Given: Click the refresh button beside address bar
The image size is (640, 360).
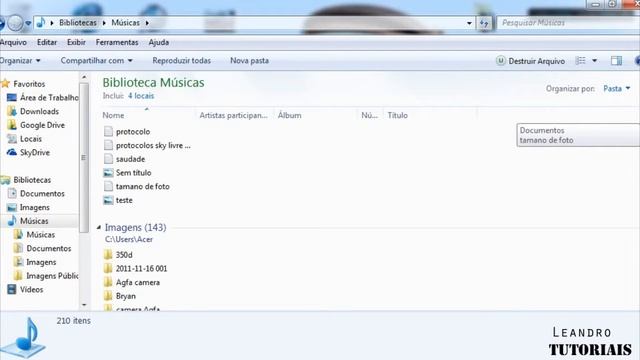Looking at the screenshot, I should click(484, 23).
